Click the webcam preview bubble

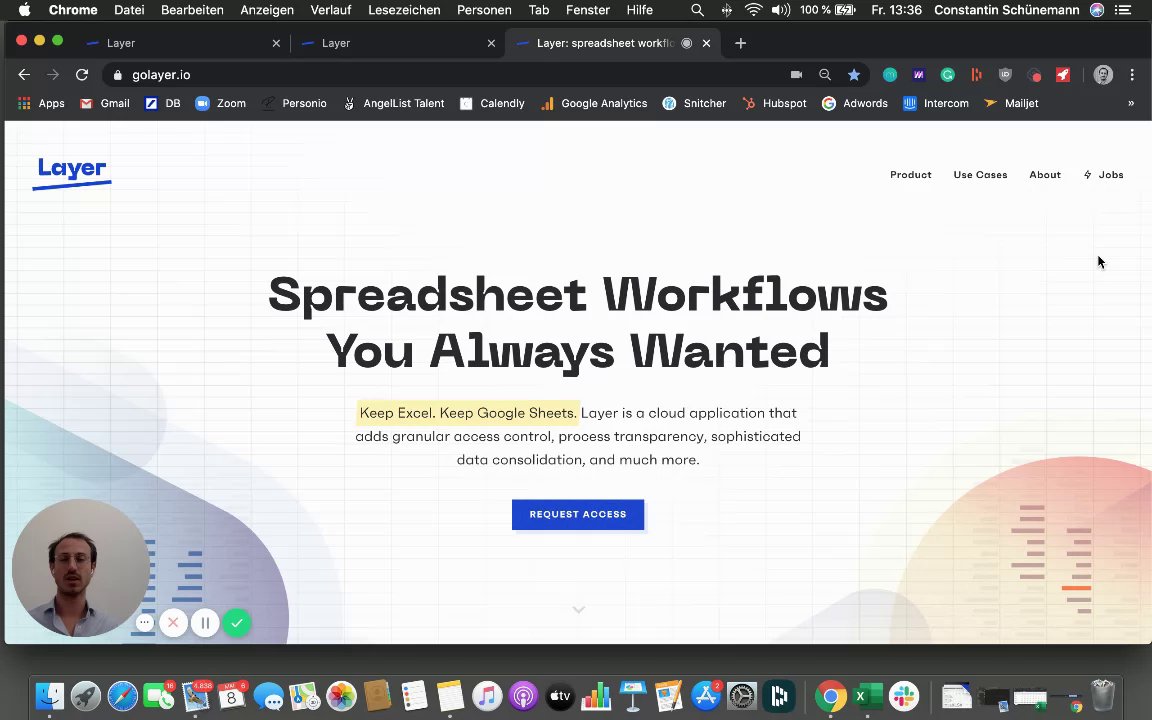pos(81,568)
